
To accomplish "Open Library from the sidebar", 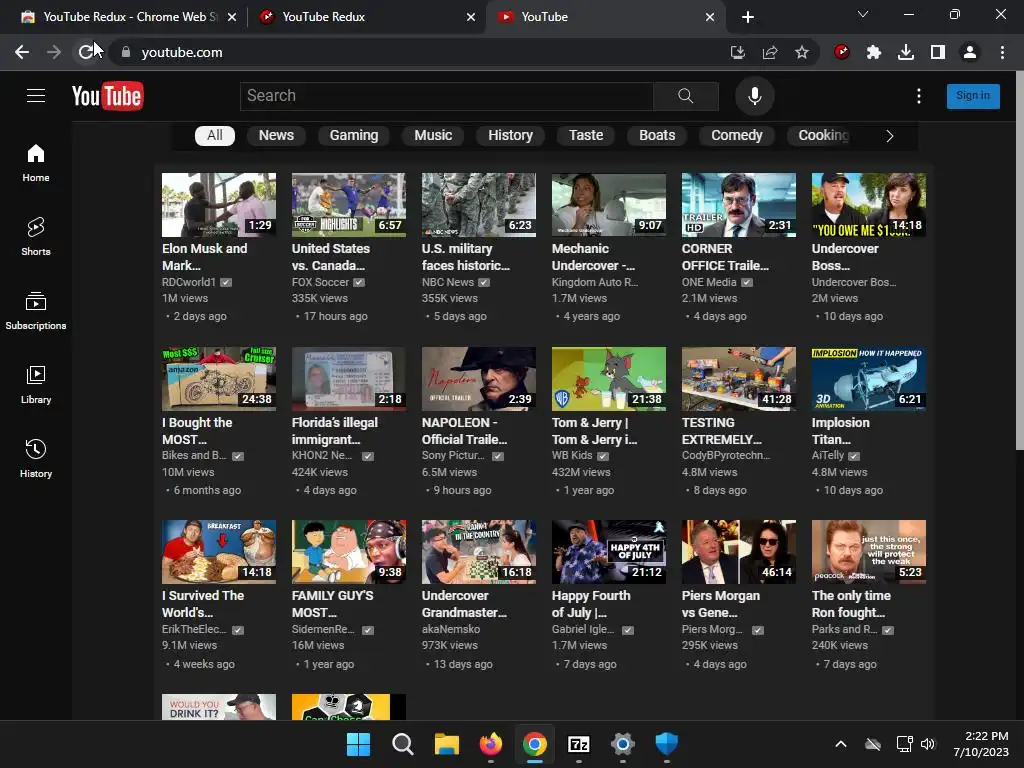I will 36,385.
